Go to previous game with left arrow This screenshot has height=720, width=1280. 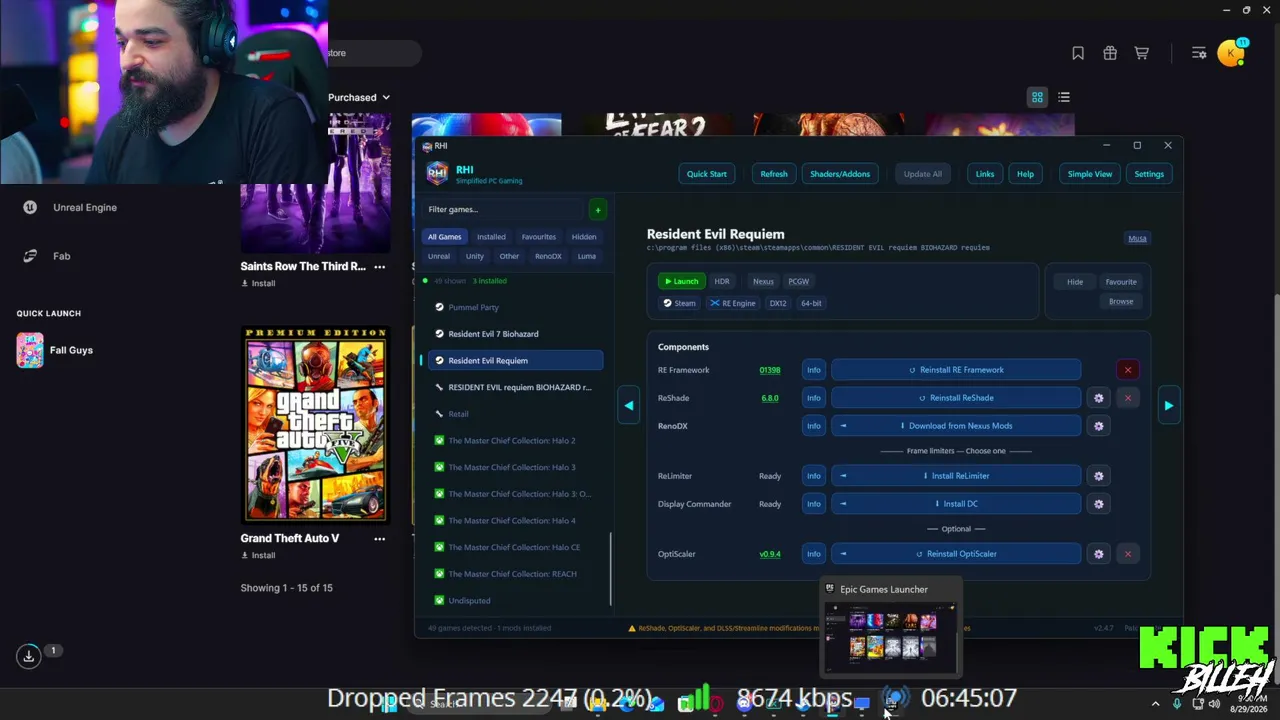(629, 406)
